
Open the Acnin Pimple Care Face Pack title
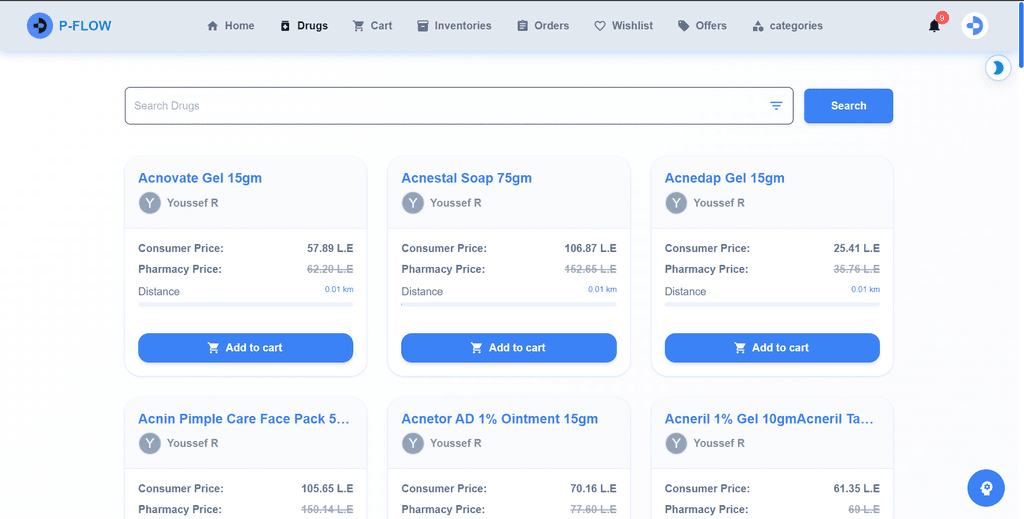[x=244, y=418]
